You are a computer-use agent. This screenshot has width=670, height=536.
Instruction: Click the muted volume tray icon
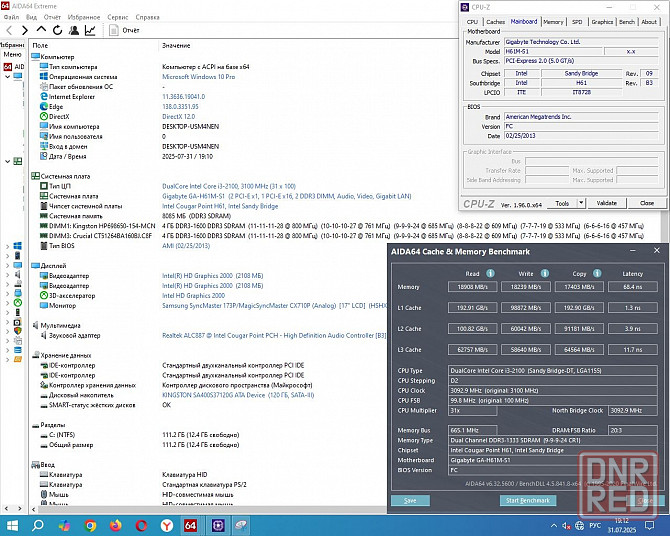[x=567, y=526]
